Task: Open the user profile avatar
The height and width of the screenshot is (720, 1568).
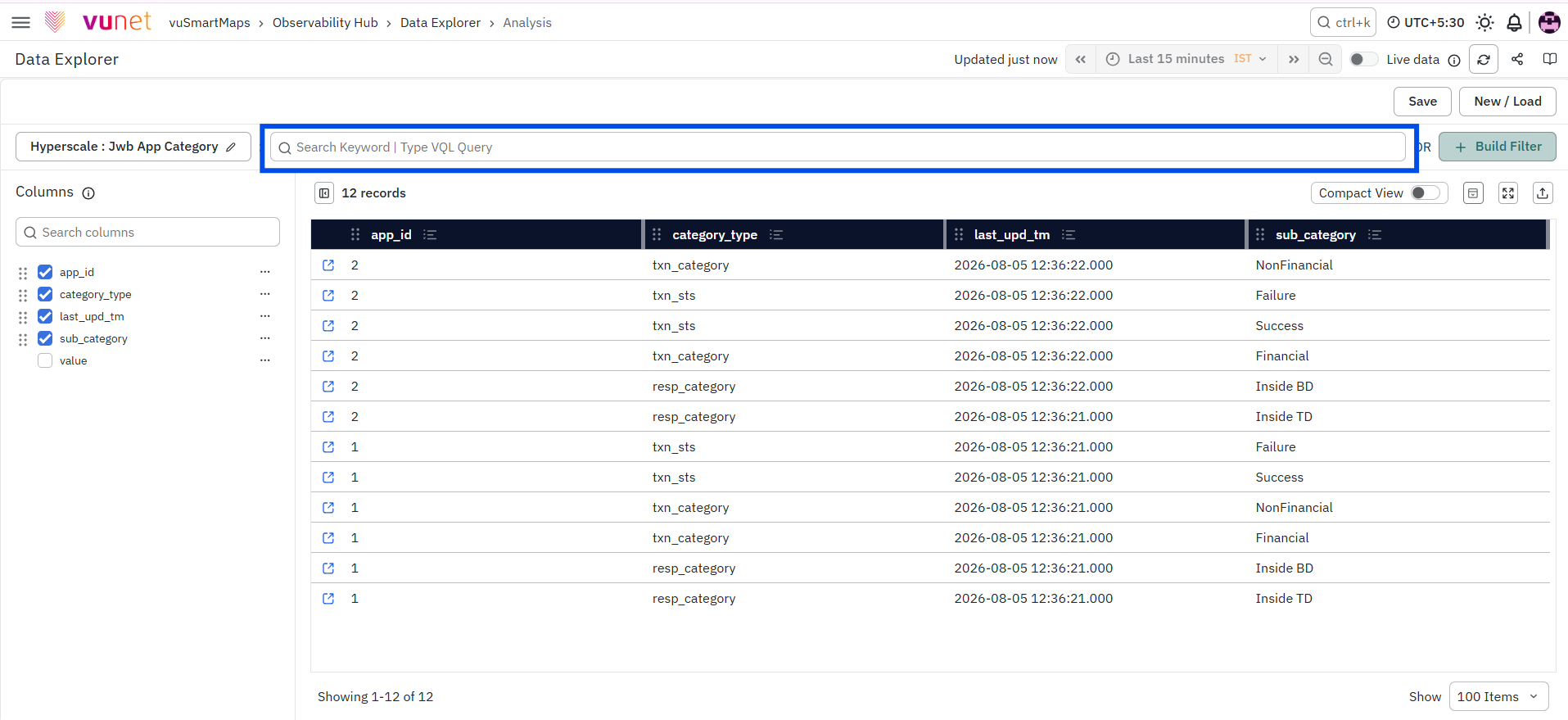Action: pyautogui.click(x=1549, y=22)
